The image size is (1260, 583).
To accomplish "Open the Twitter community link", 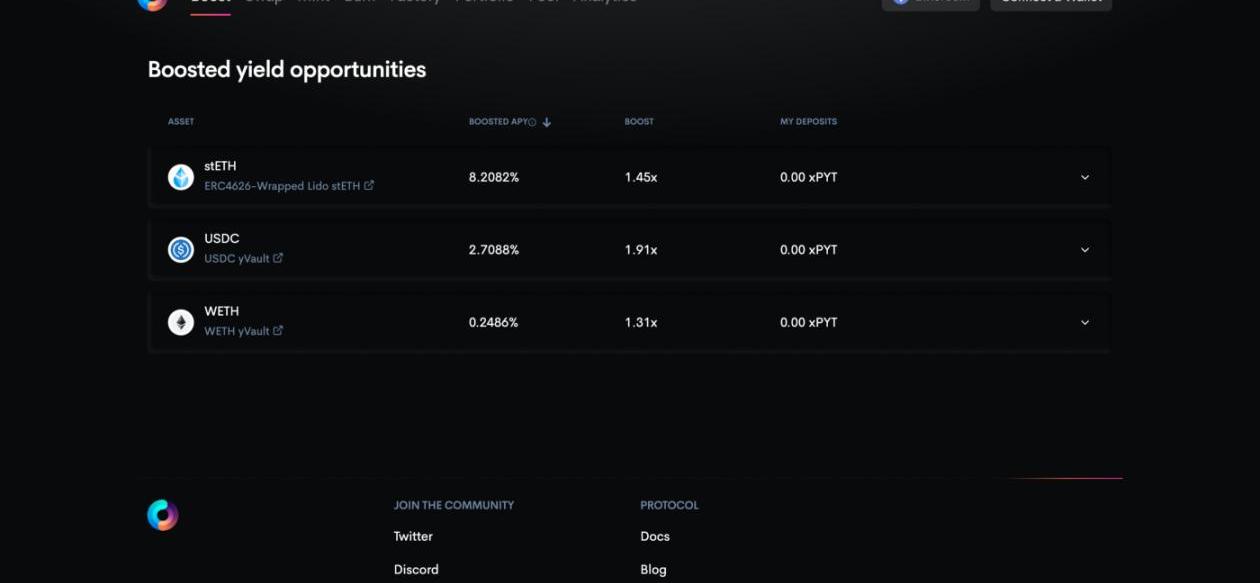I will [x=413, y=536].
